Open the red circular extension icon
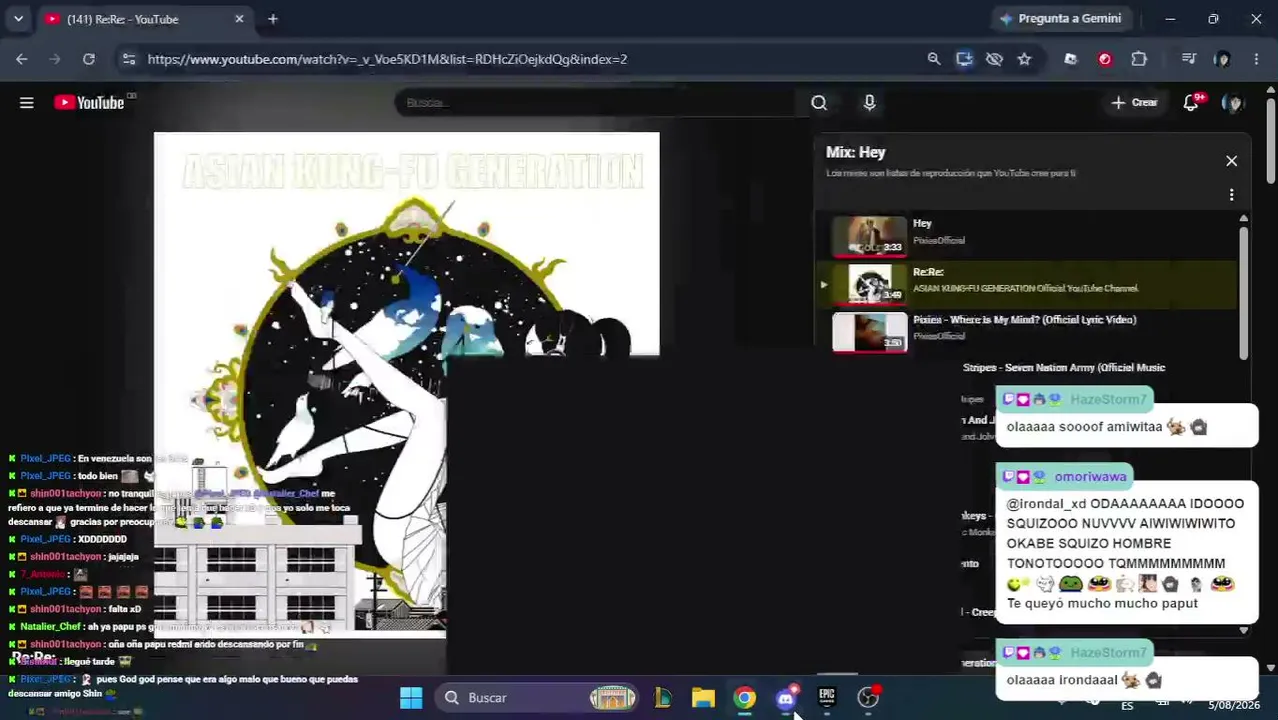Screen dimensions: 1278x720 click(x=1105, y=59)
